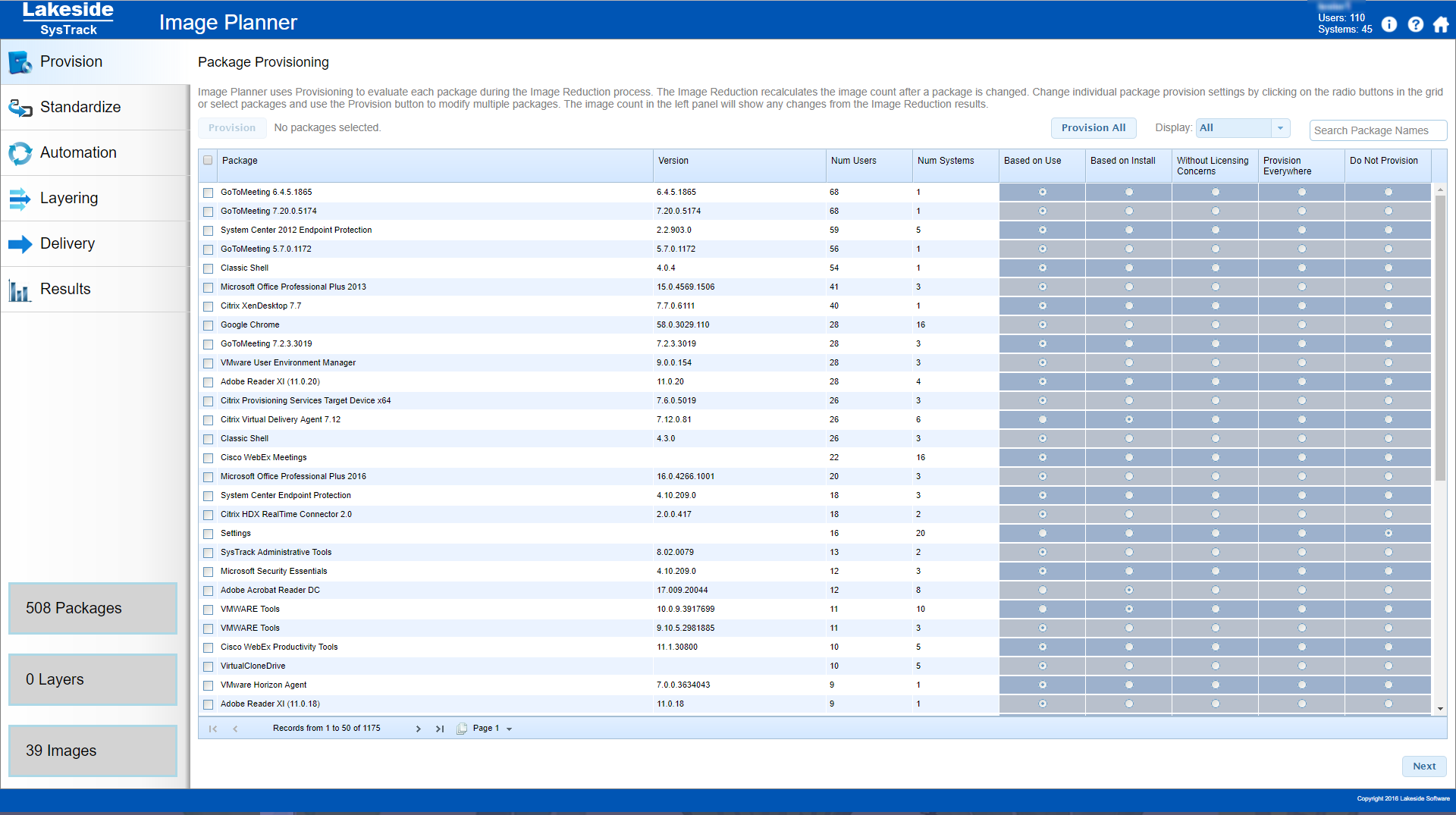Set VMware User Environment Manager to Based on Install
Screen dimensions: 1456x815
[x=1129, y=362]
